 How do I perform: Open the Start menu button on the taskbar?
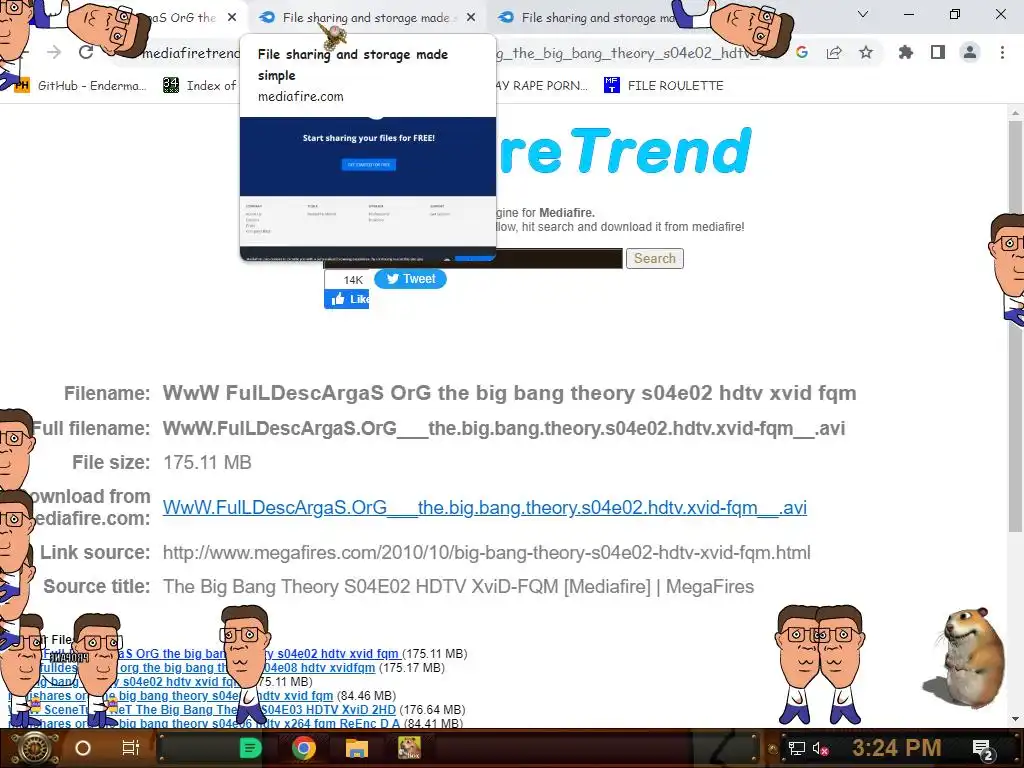click(x=34, y=748)
